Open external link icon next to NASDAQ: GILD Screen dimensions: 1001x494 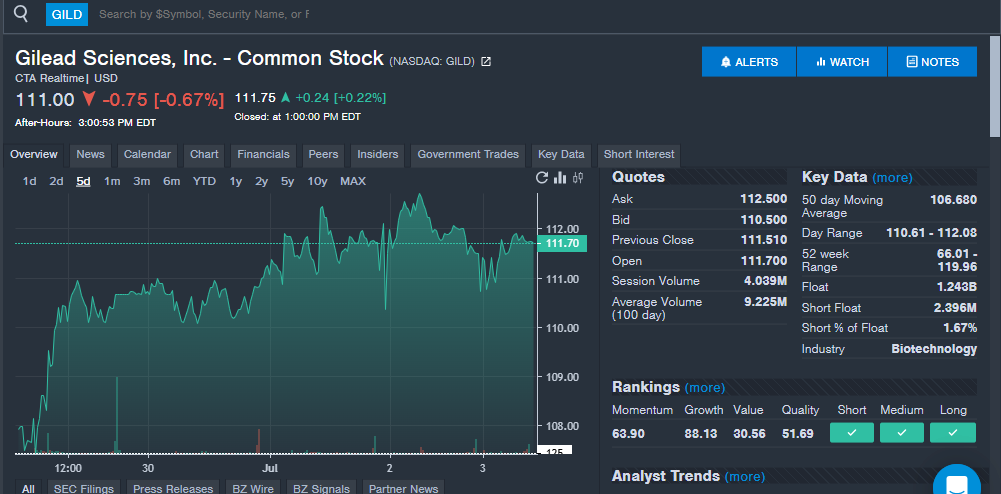(486, 61)
